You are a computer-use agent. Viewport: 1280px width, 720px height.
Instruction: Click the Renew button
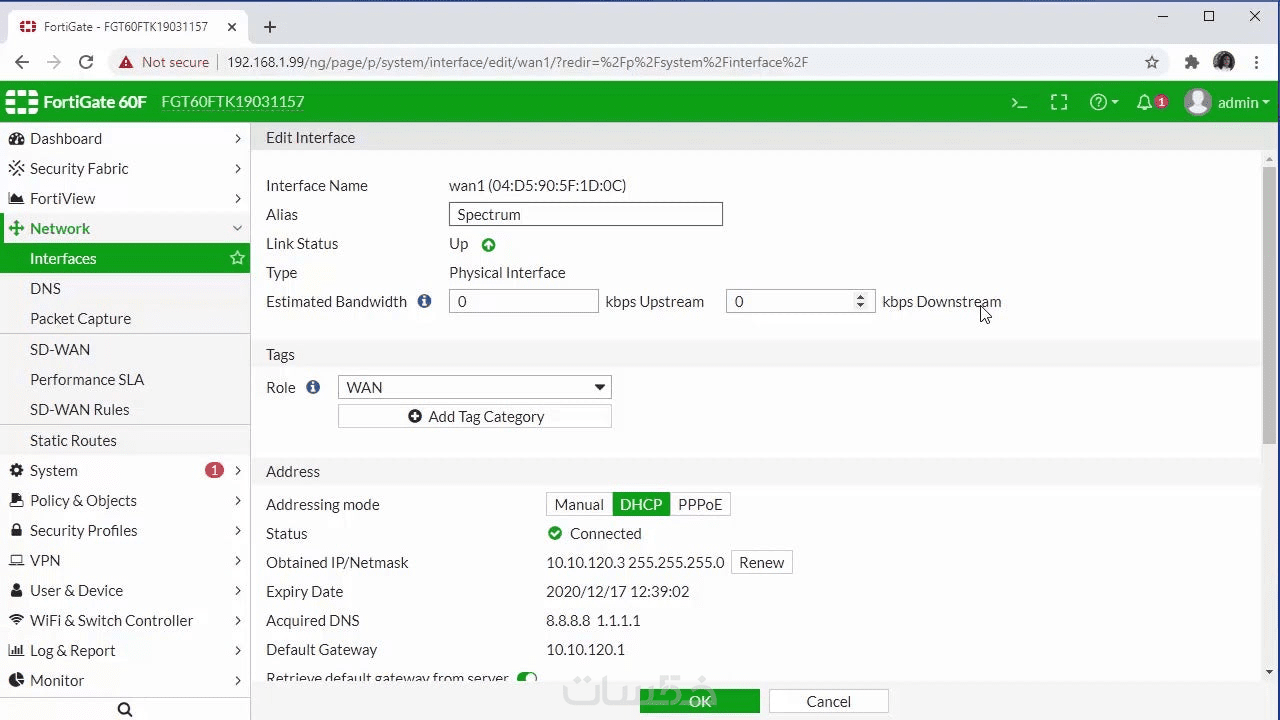tap(761, 562)
